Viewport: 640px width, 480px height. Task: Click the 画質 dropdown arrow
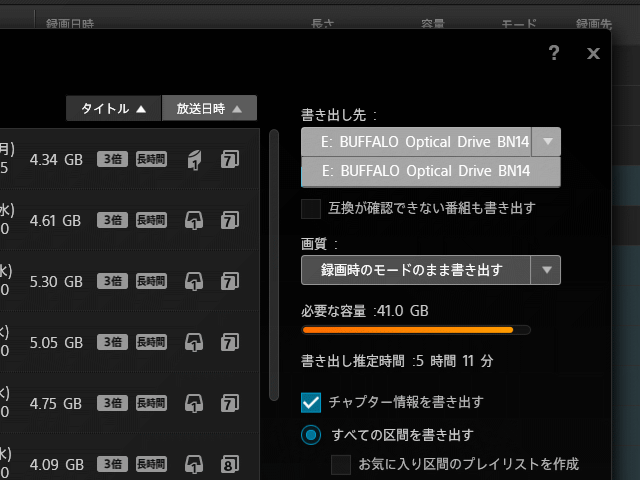click(546, 270)
